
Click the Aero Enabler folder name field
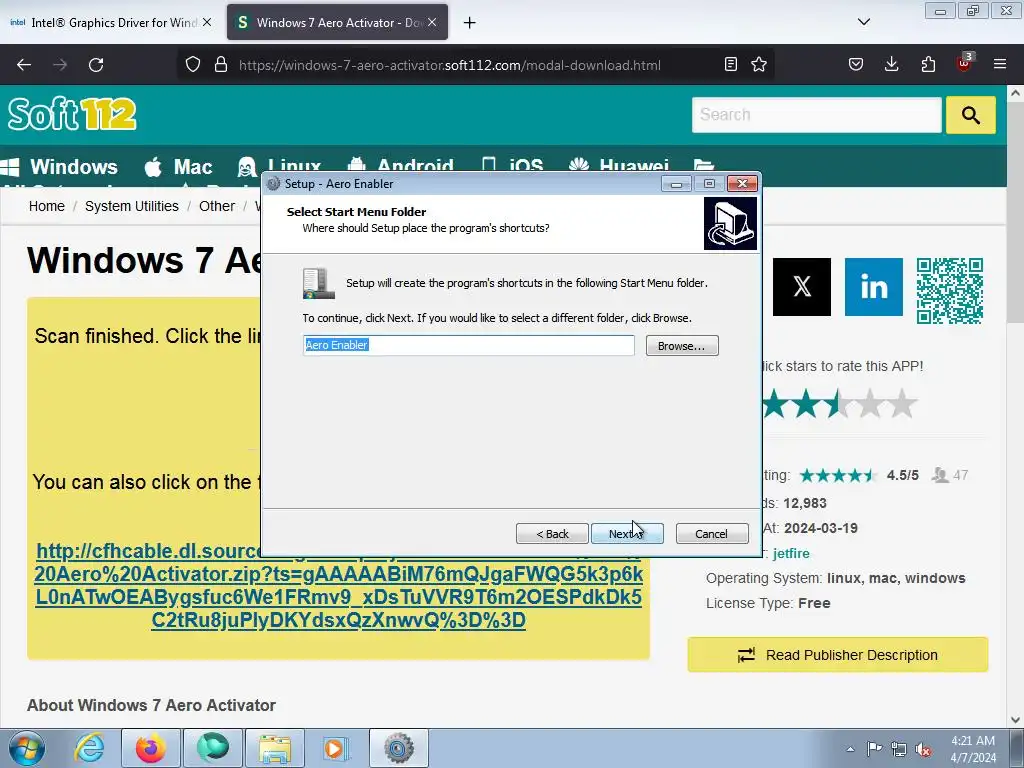pyautogui.click(x=468, y=345)
